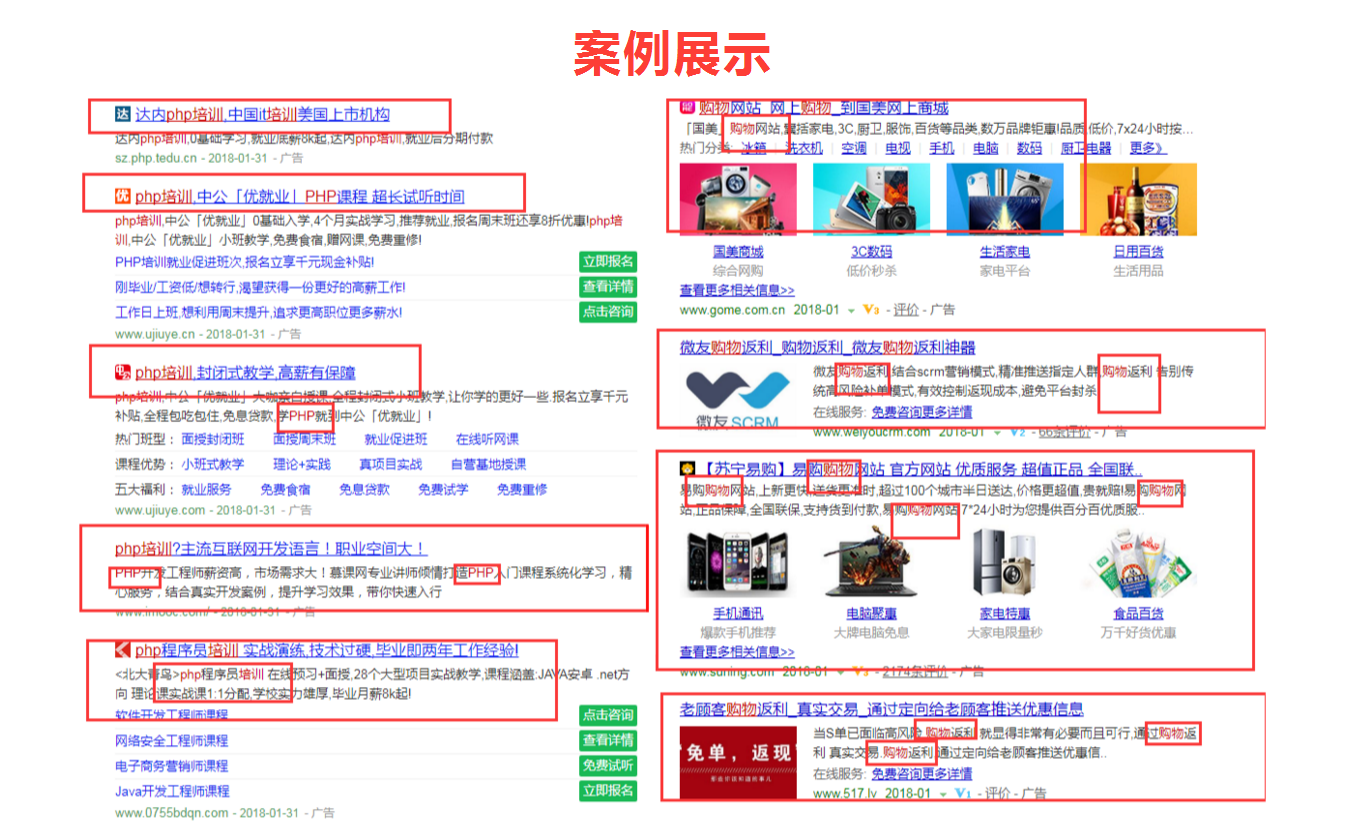Click the V3 credit badge on gome.com.cn line

coord(870,310)
